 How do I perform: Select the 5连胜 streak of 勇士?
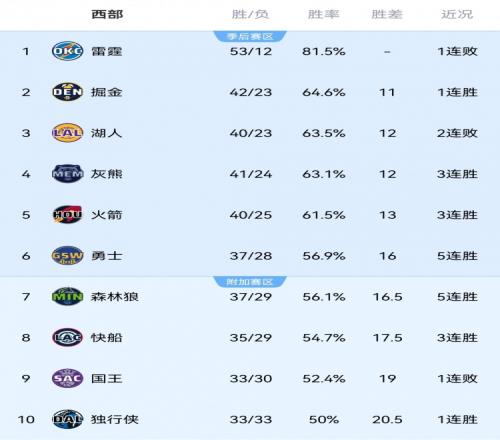457,256
